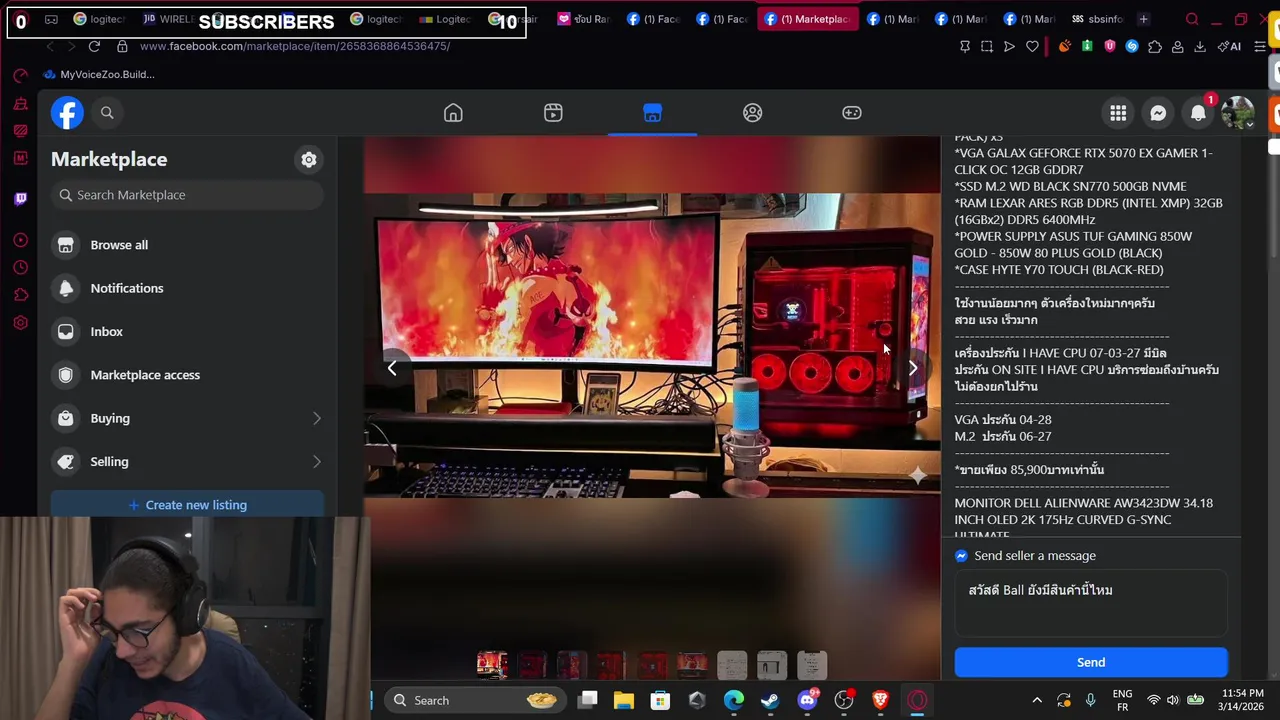Click the site padlock icon in address bar
This screenshot has width=1280, height=720.
click(122, 46)
